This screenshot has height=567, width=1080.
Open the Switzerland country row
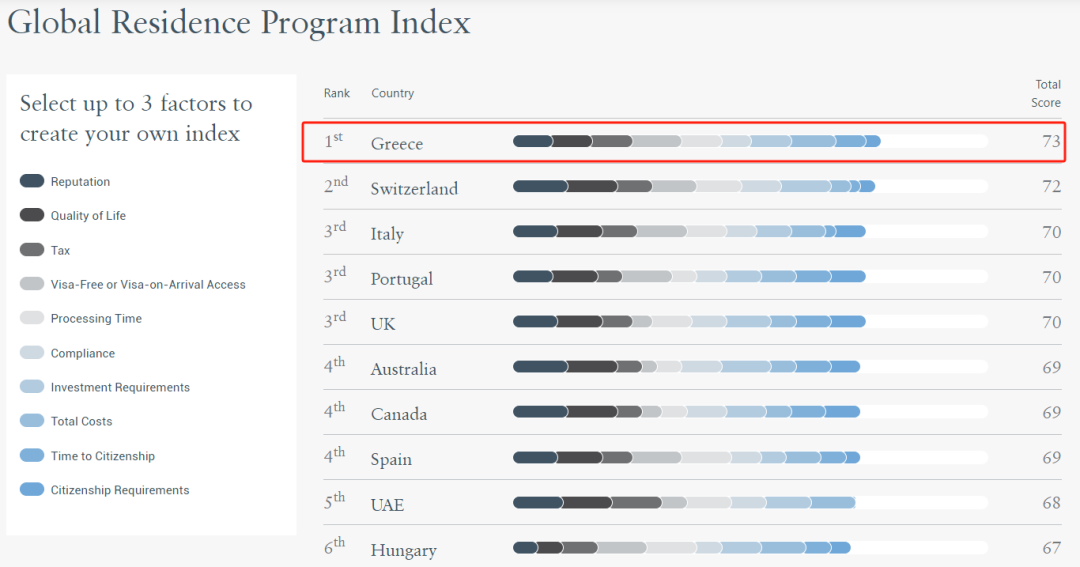coord(692,187)
